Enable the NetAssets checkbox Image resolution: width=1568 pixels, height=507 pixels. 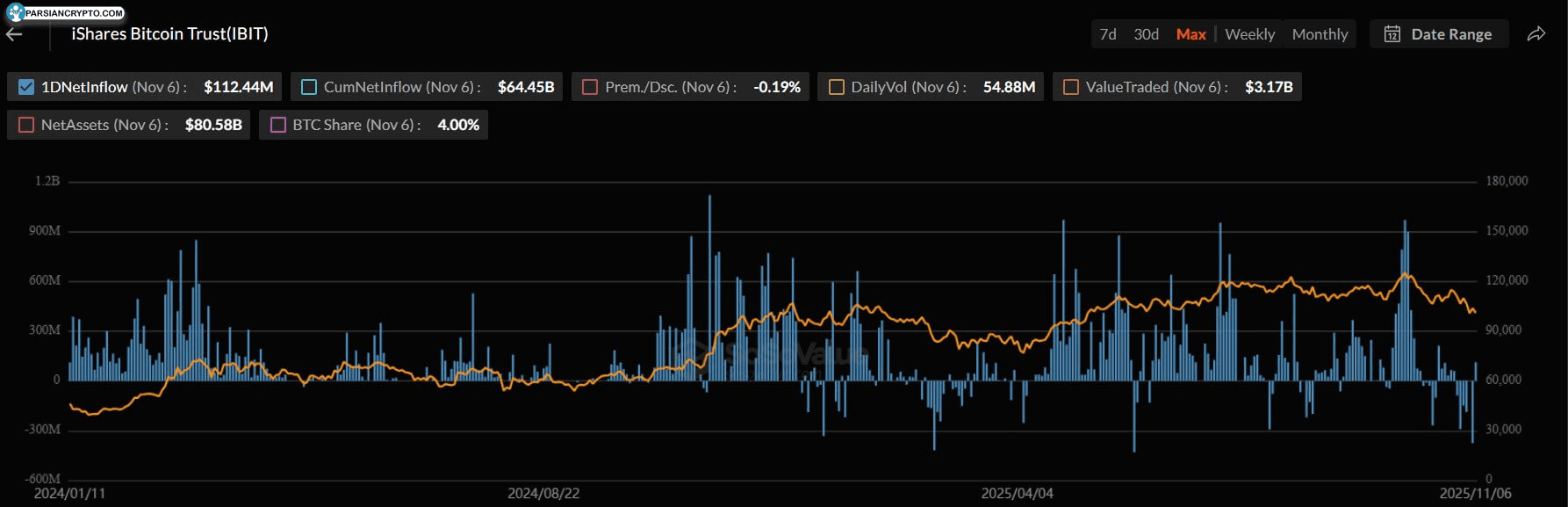click(26, 125)
